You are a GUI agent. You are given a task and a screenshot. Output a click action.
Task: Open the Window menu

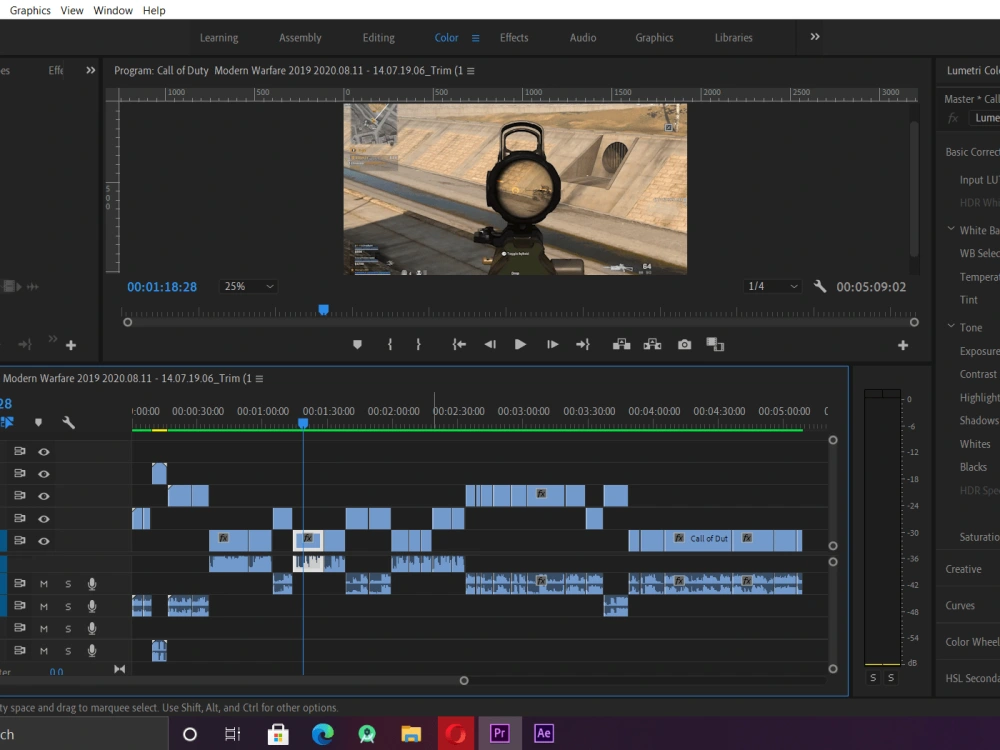click(x=113, y=11)
